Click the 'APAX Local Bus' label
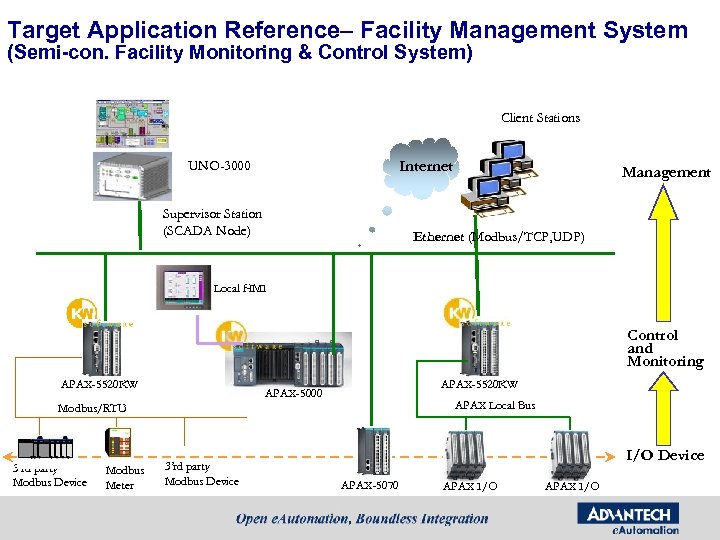 pos(495,405)
